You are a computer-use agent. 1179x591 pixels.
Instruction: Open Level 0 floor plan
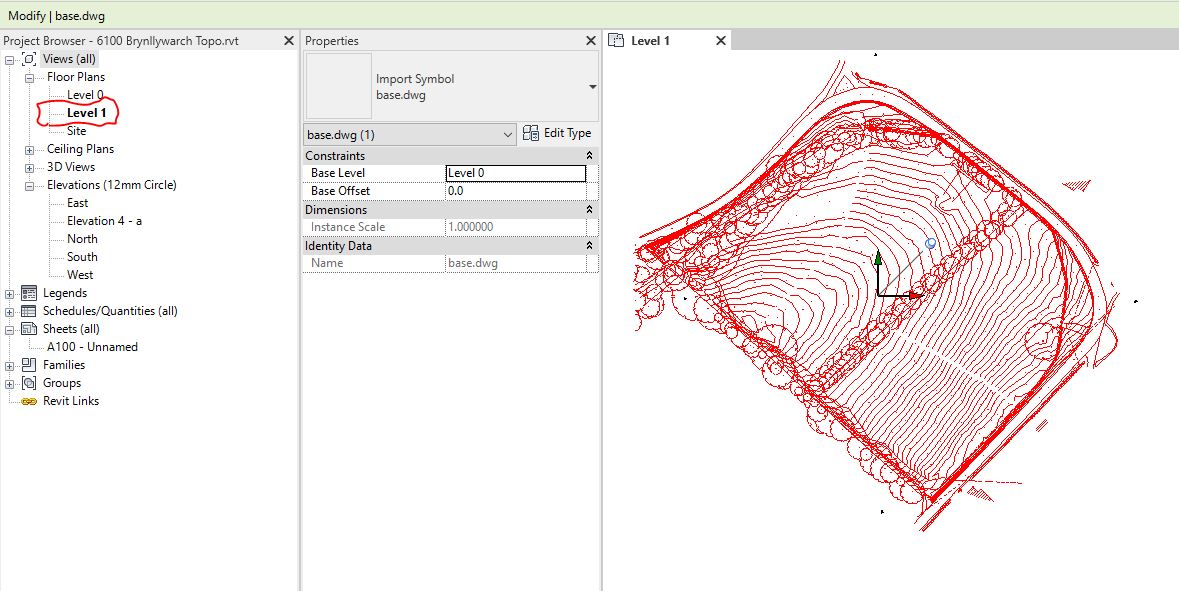[85, 95]
